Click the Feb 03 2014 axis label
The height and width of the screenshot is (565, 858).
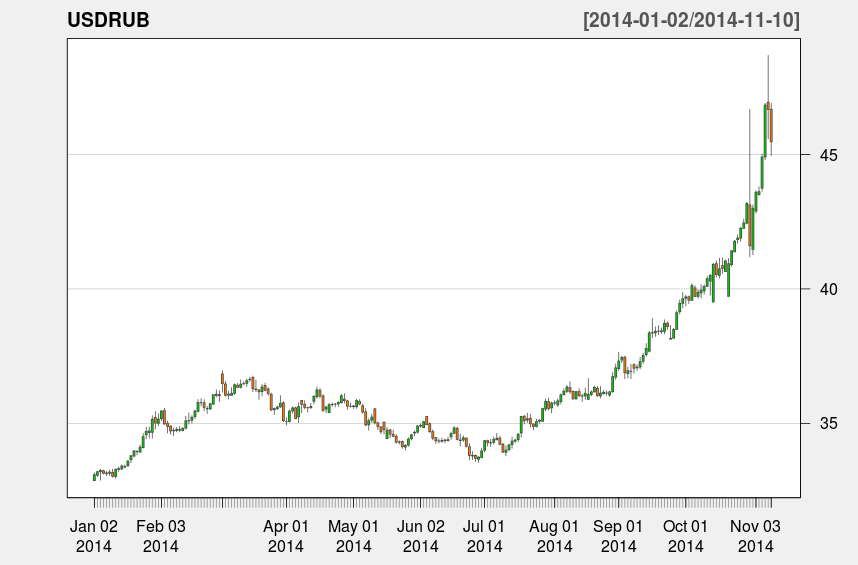[x=161, y=536]
